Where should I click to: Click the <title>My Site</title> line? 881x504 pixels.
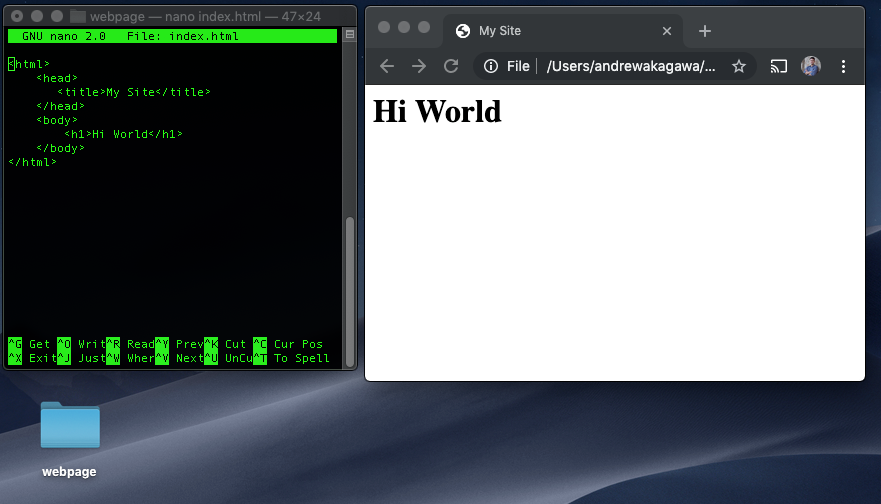[134, 92]
